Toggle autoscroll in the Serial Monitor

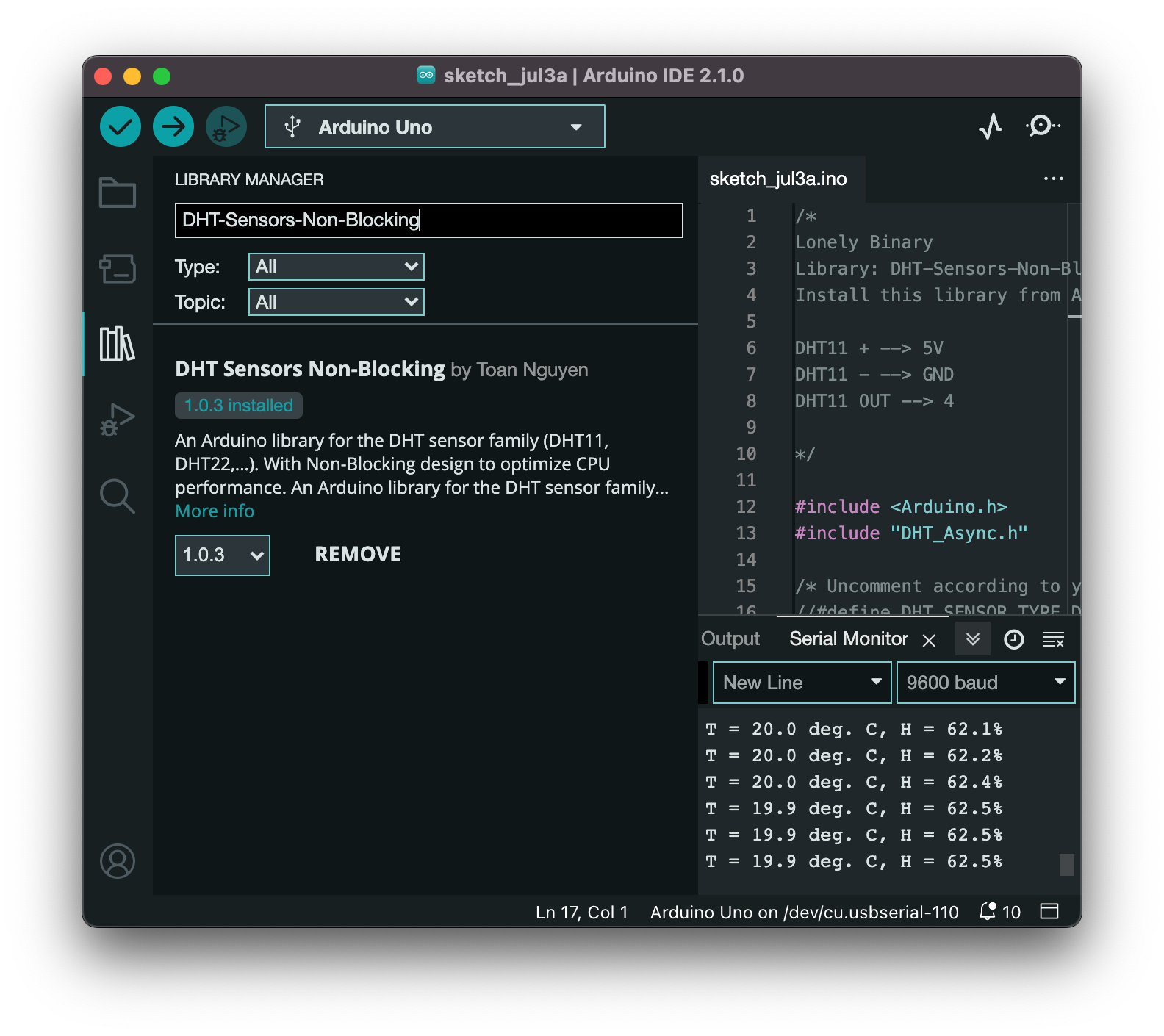[x=973, y=639]
